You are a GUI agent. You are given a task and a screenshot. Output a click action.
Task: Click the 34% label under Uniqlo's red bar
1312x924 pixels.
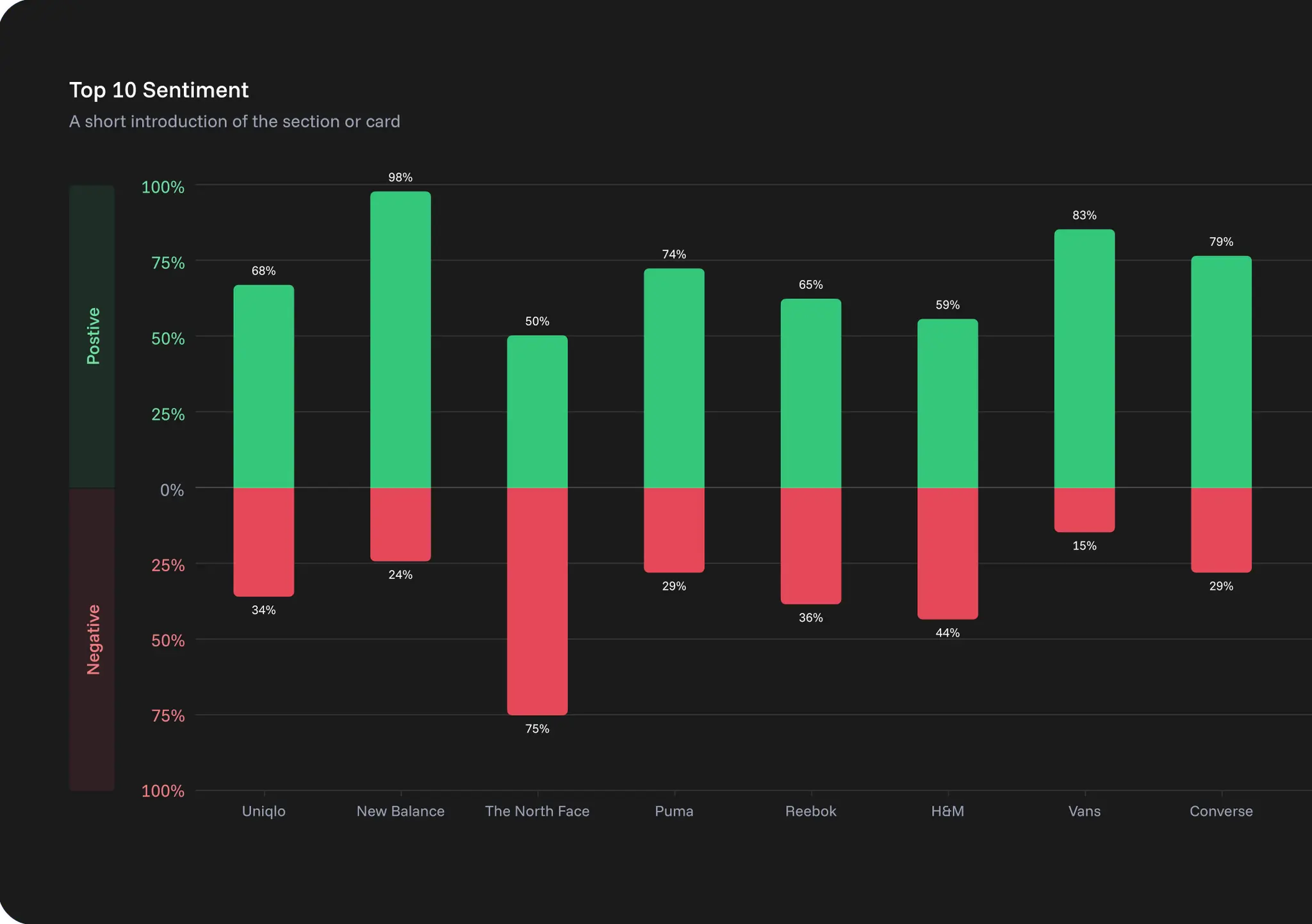pyautogui.click(x=263, y=610)
